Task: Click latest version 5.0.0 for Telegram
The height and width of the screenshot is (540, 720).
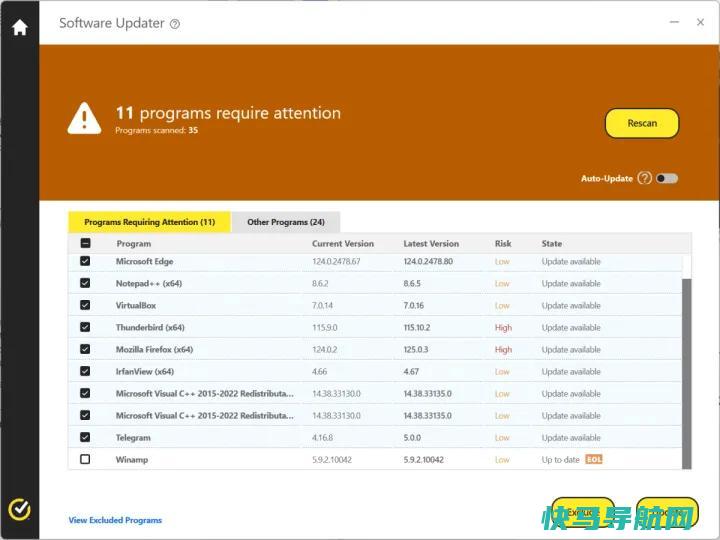Action: coord(412,438)
